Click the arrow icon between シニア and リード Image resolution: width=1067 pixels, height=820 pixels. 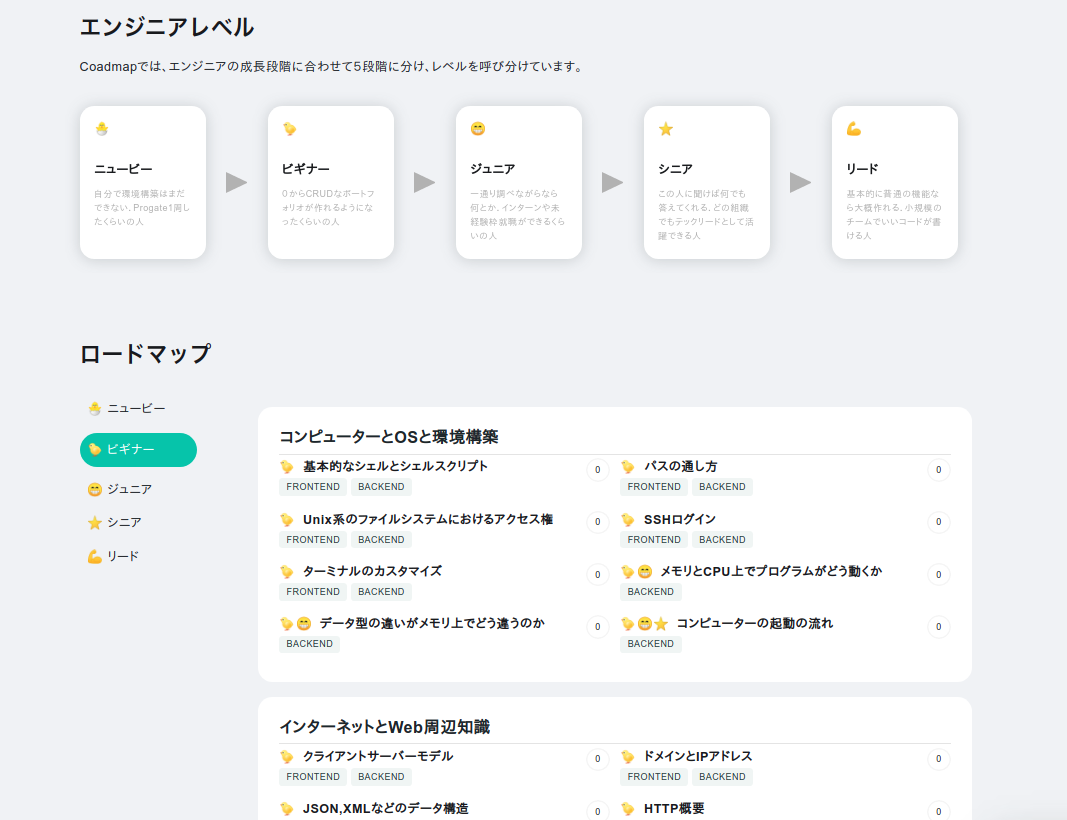point(798,182)
